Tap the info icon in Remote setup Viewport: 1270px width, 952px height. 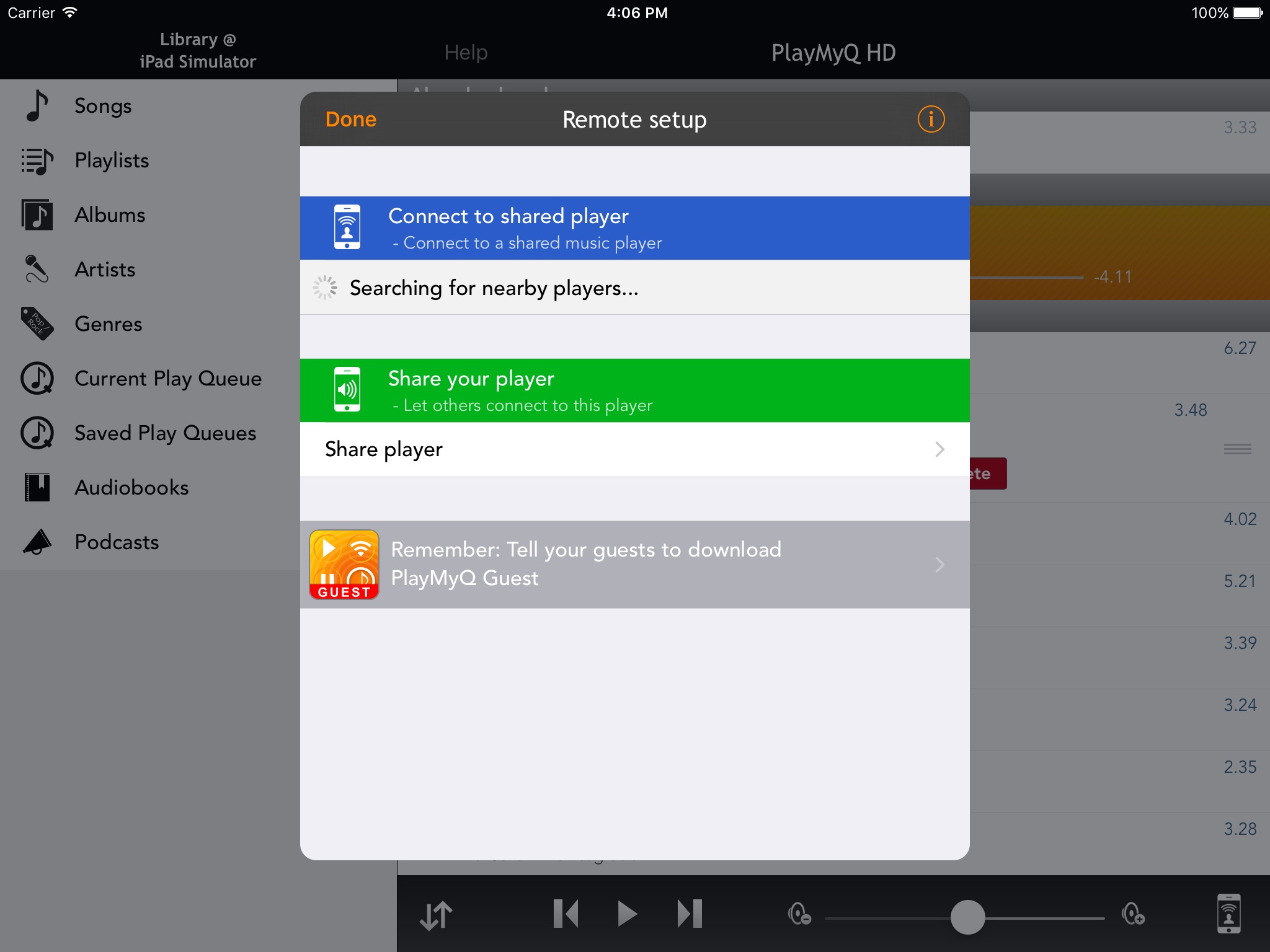[931, 119]
